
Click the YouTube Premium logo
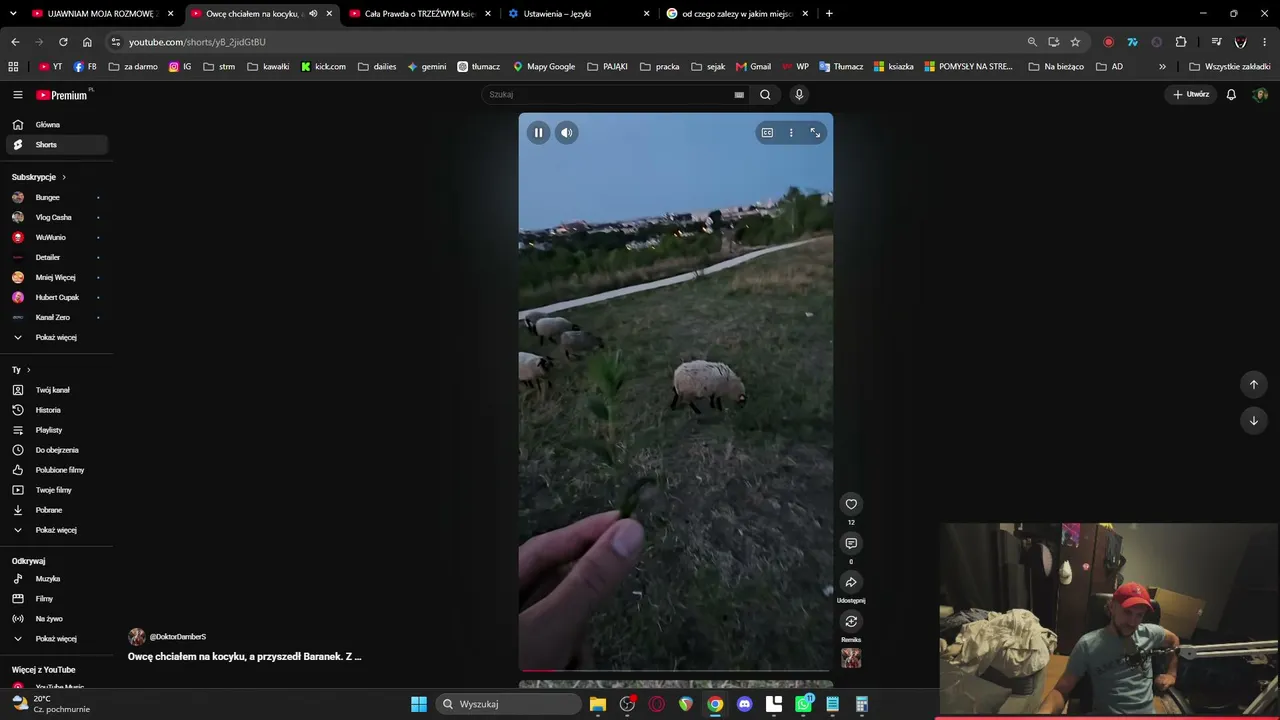62,95
